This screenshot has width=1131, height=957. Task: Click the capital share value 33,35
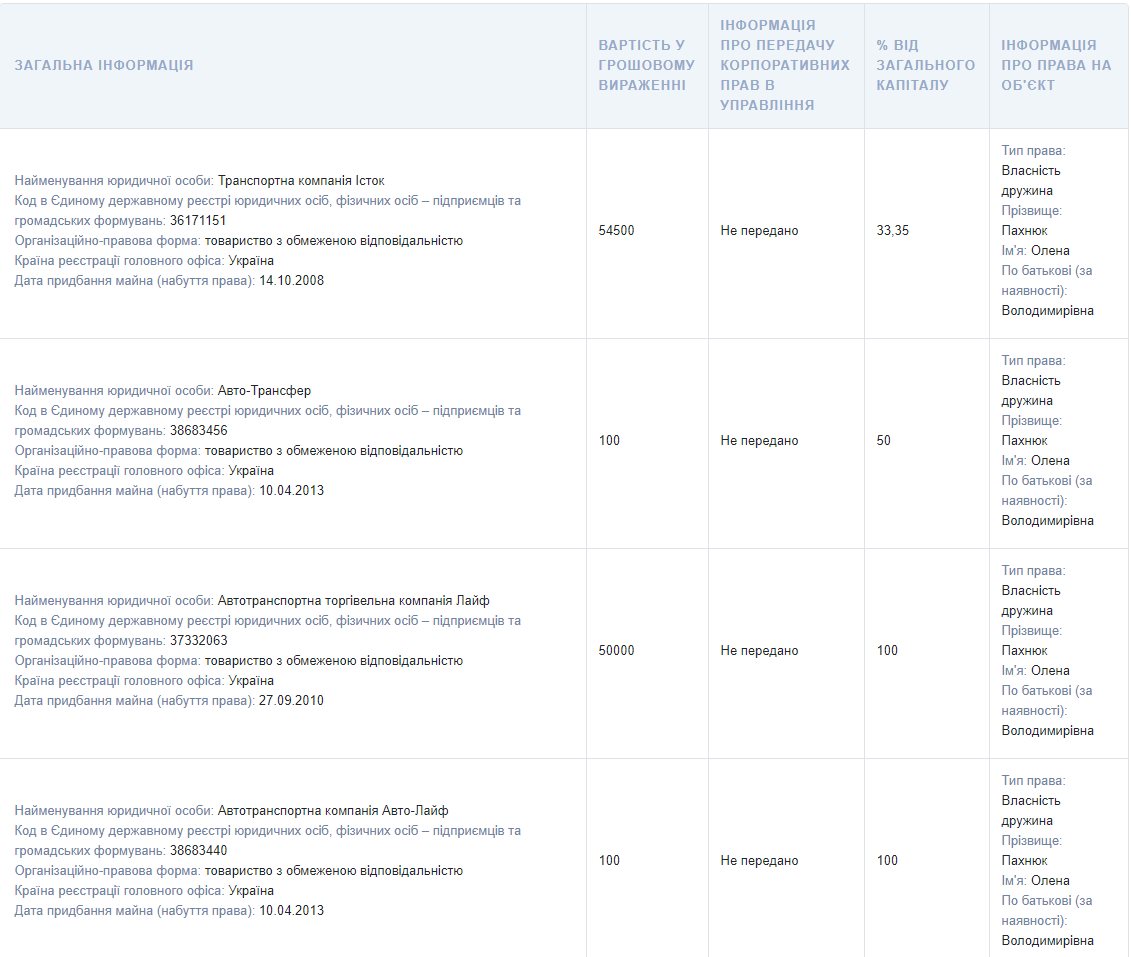click(893, 231)
